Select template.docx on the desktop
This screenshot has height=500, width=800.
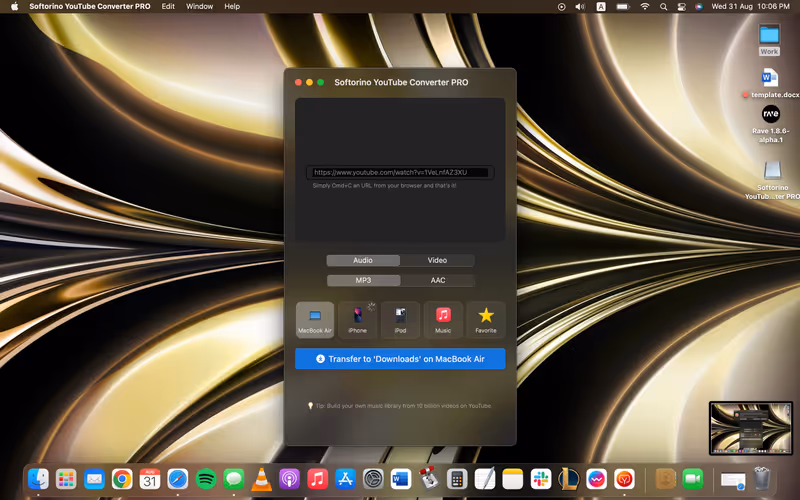click(x=770, y=83)
